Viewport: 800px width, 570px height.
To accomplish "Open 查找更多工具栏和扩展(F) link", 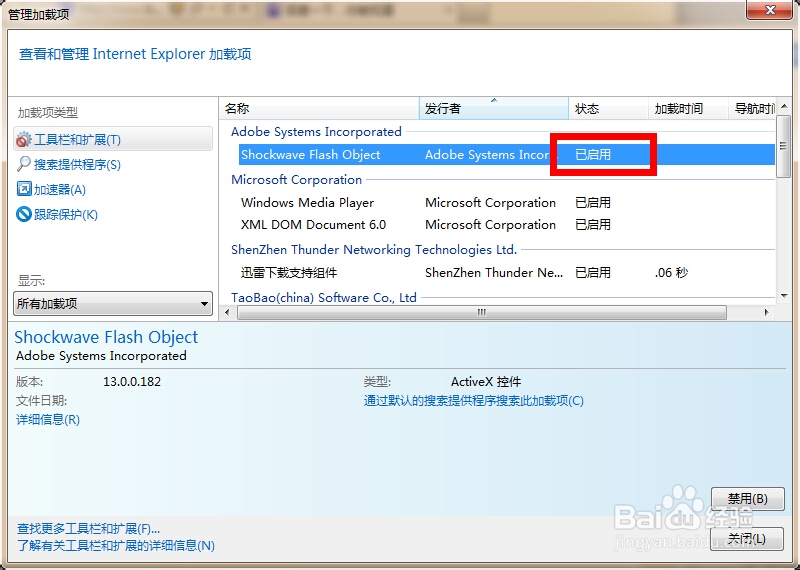I will [x=88, y=529].
